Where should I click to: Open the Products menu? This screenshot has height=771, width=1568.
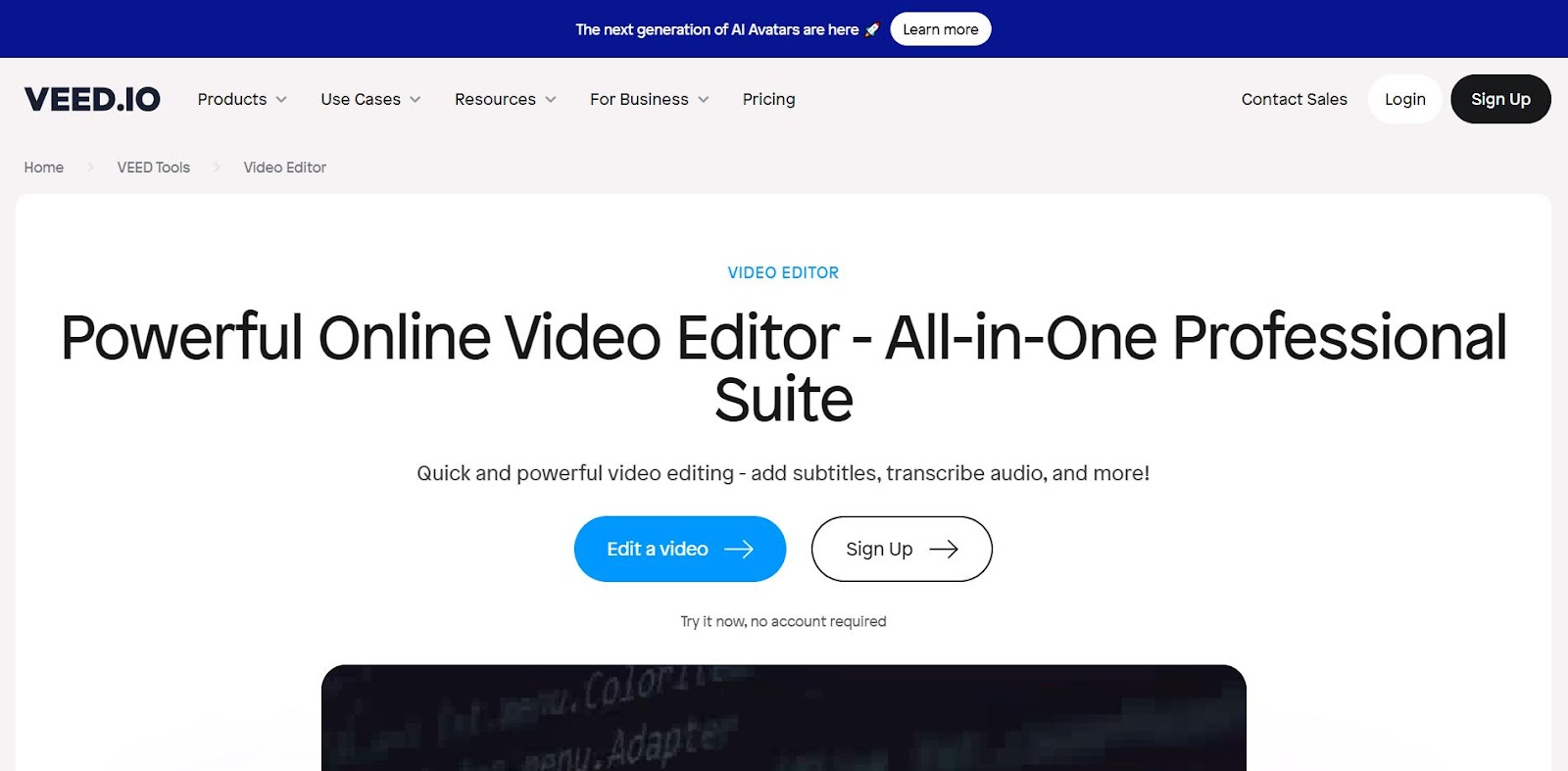pyautogui.click(x=242, y=99)
